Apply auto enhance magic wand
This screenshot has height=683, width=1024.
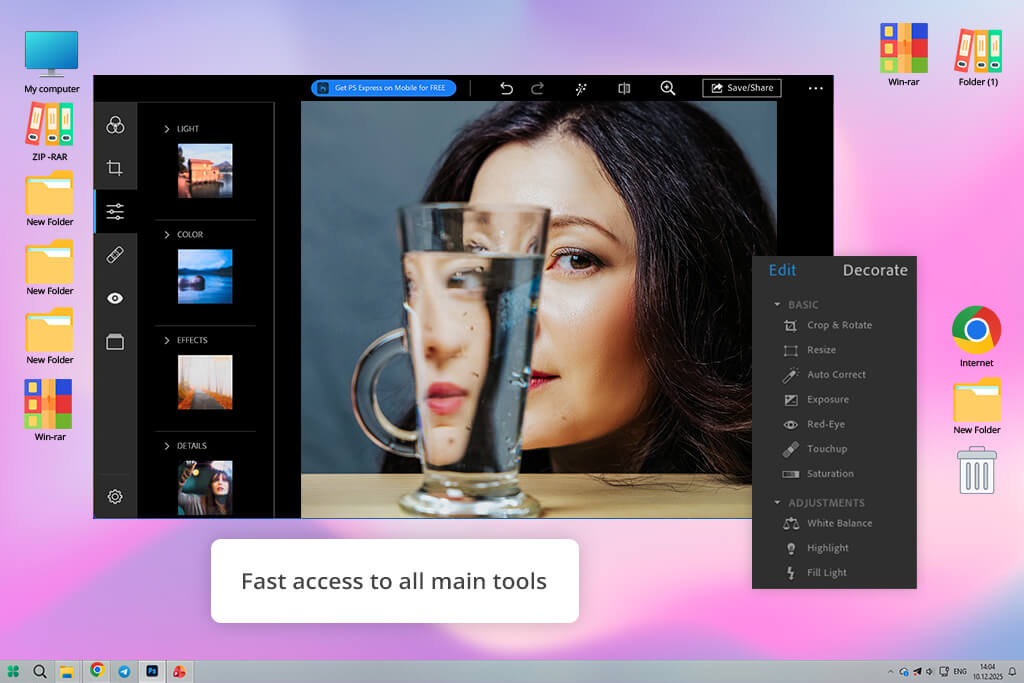[581, 88]
